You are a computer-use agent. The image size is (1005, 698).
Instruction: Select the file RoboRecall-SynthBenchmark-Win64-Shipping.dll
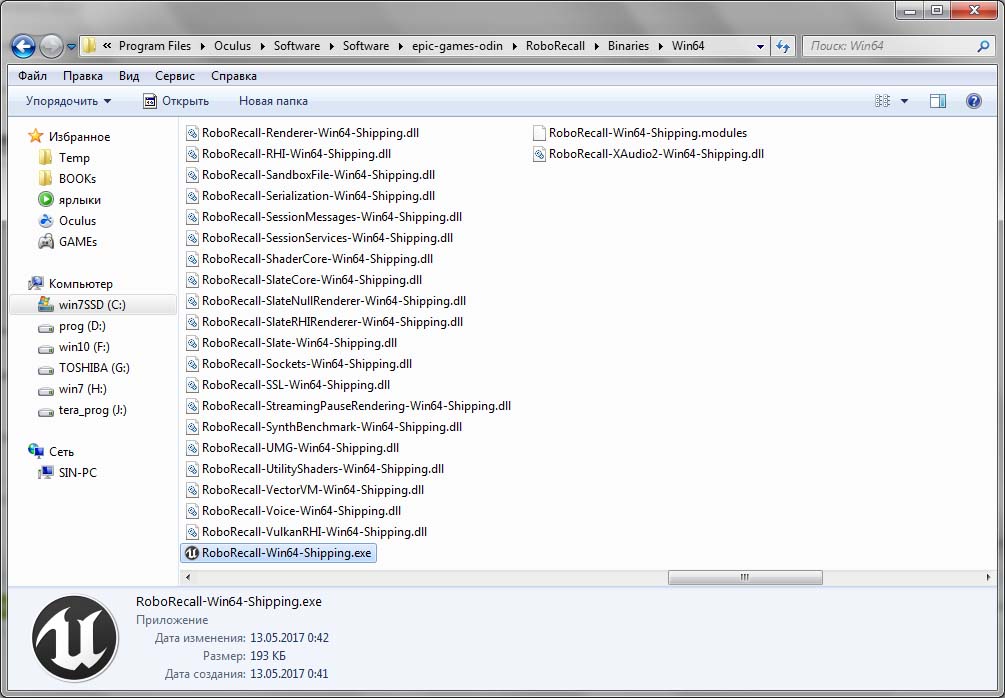(x=324, y=427)
